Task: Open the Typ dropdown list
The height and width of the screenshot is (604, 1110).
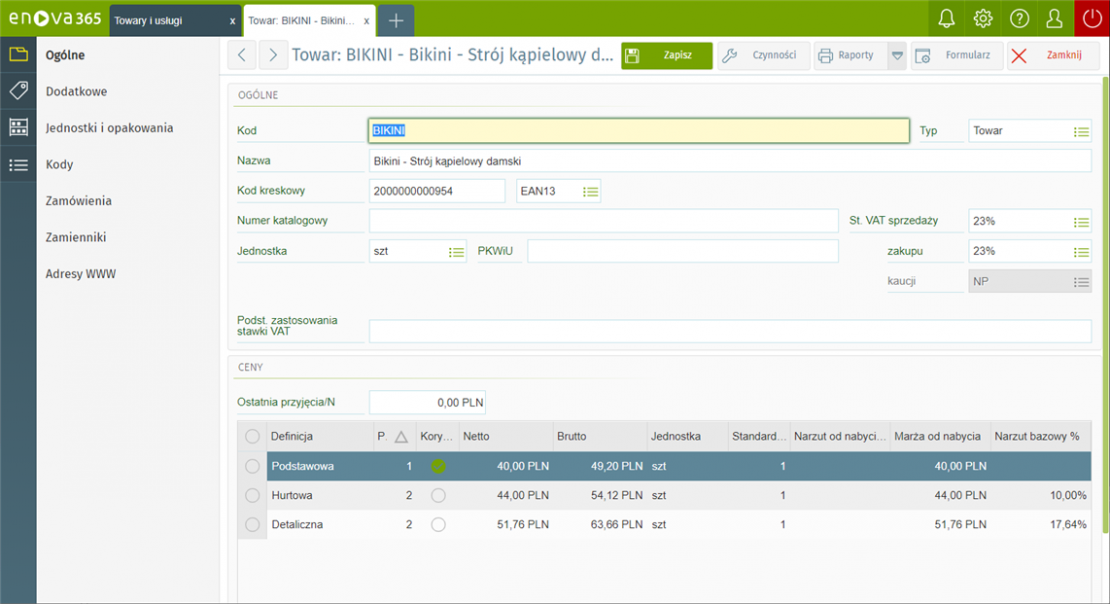Action: [x=1081, y=131]
